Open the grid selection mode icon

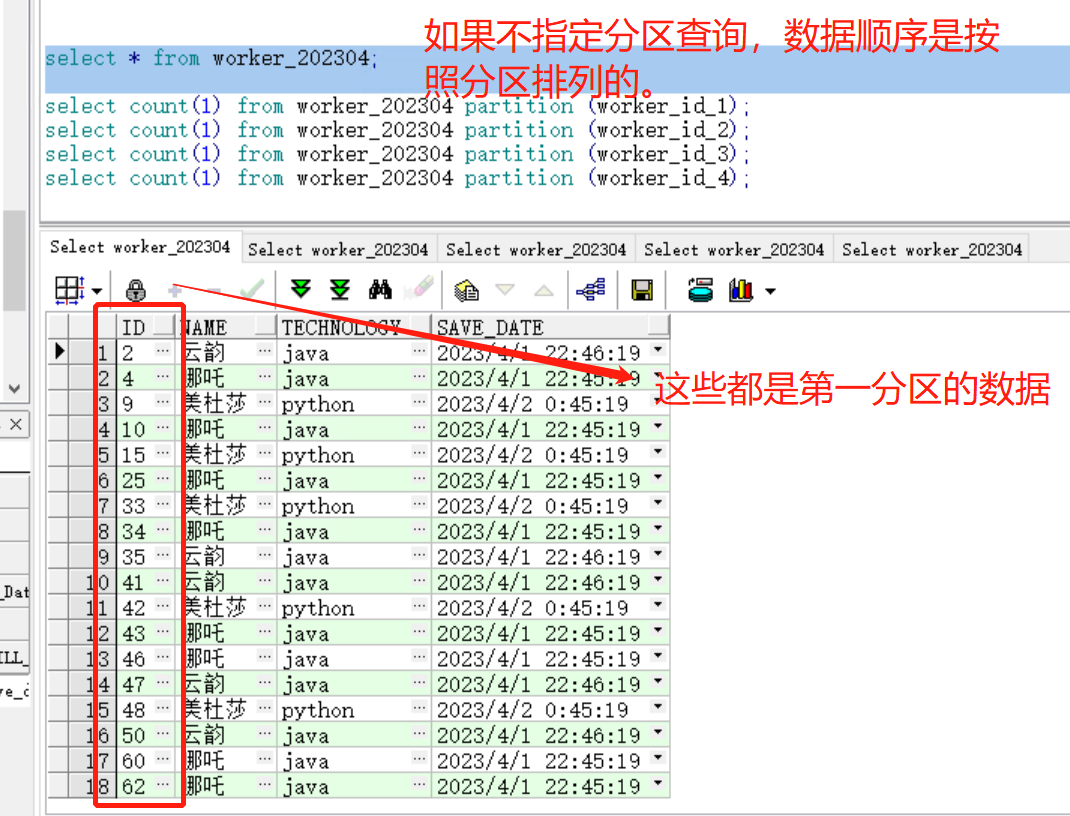click(70, 290)
